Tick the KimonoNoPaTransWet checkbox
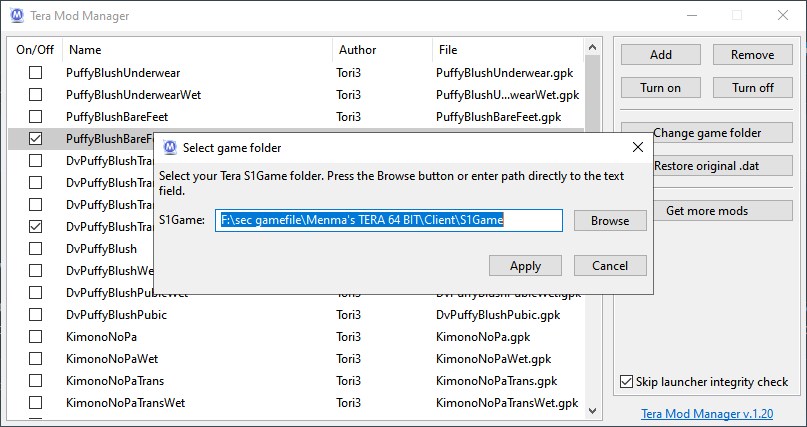 (x=36, y=403)
